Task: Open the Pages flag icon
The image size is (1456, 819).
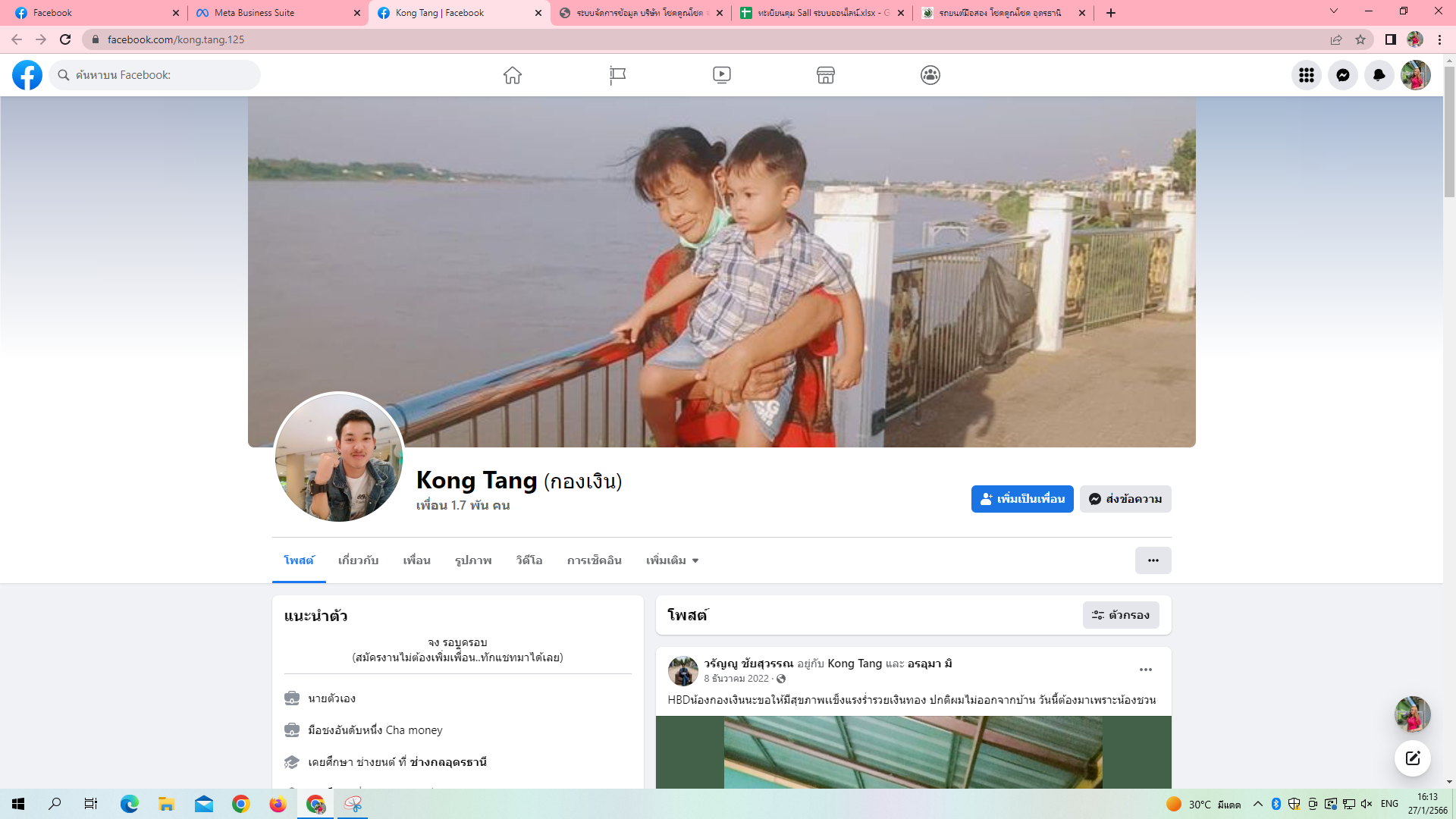Action: (617, 75)
